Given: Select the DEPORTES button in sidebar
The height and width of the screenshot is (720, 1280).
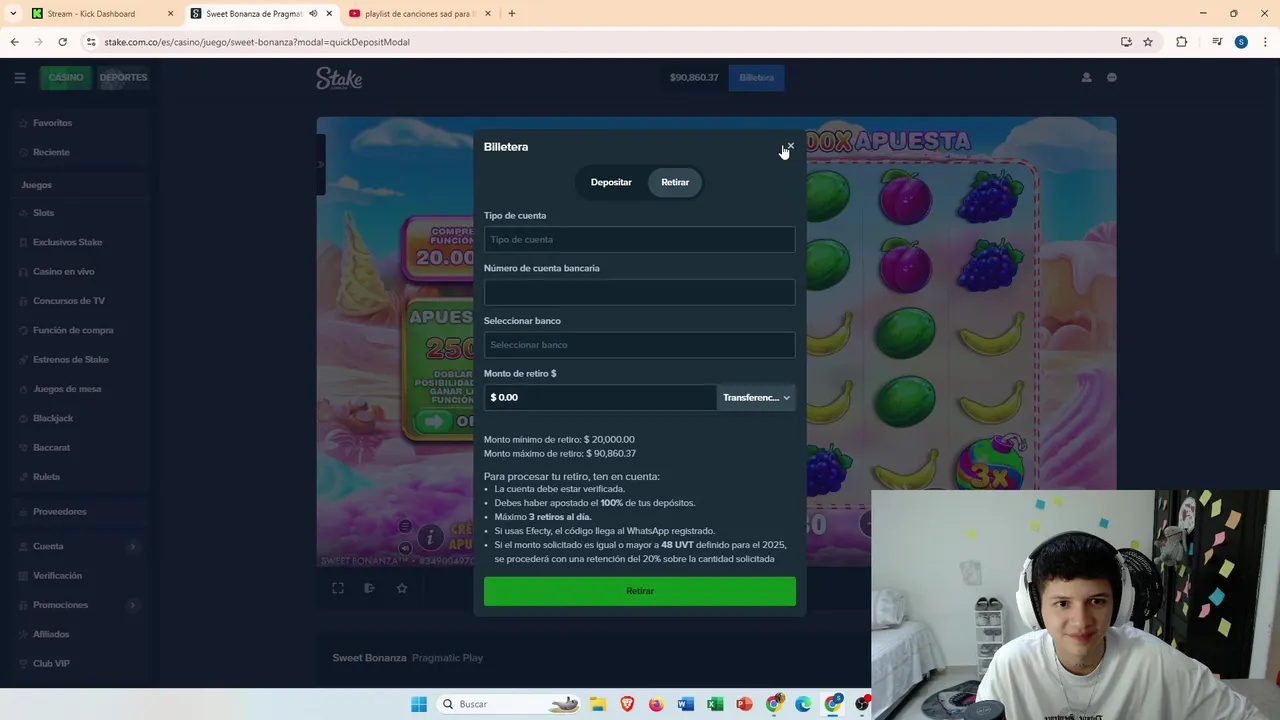Looking at the screenshot, I should [123, 77].
